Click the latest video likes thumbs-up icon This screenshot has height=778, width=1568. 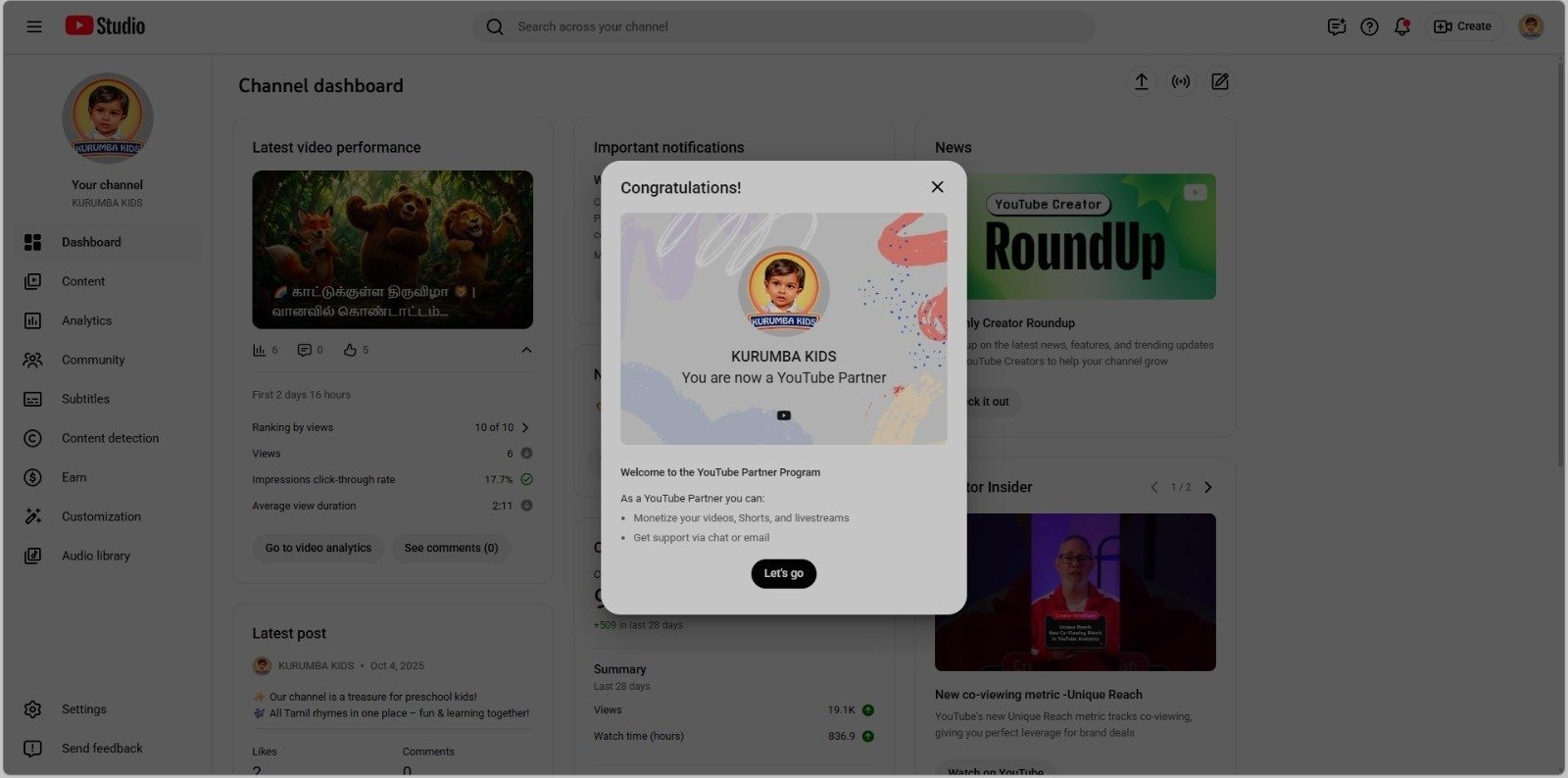[x=350, y=350]
